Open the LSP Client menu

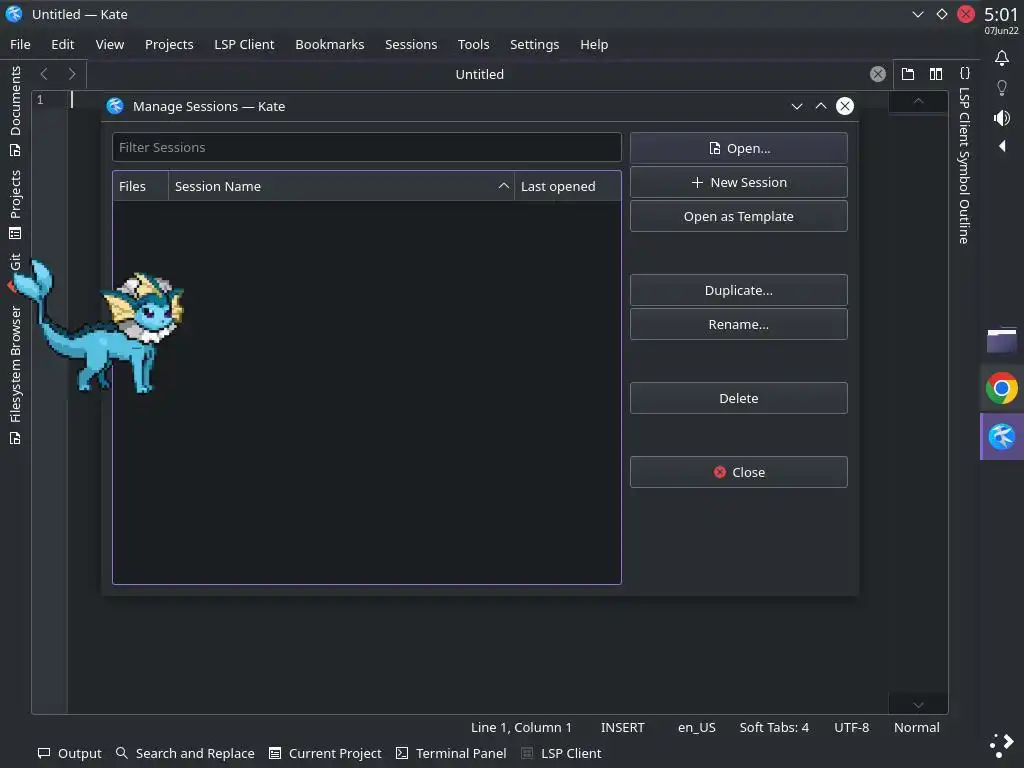click(x=244, y=44)
